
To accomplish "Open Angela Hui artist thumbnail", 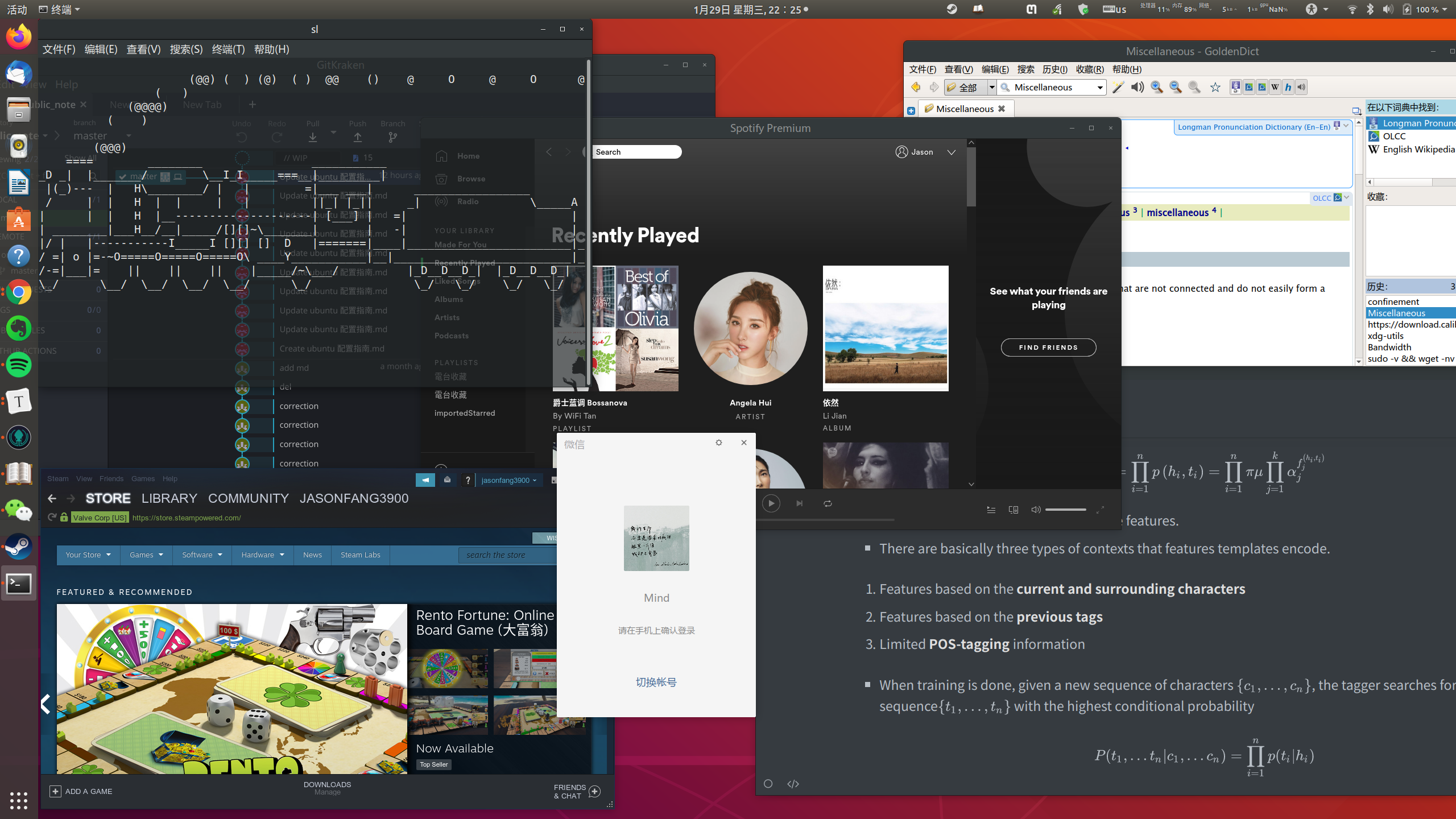I will click(750, 328).
